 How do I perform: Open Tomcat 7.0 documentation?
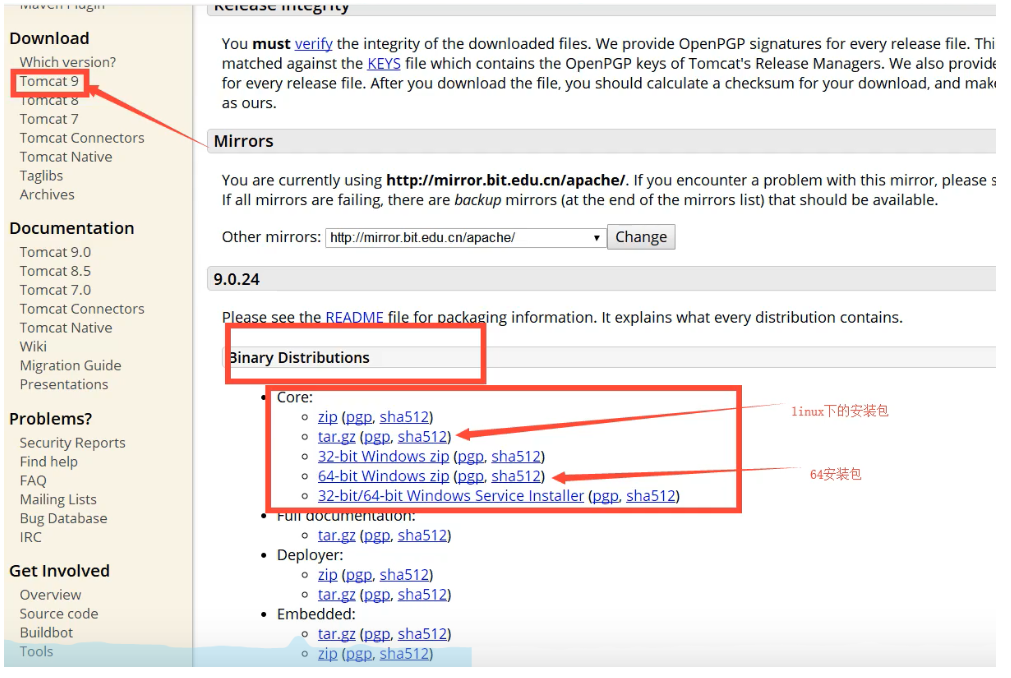click(55, 290)
